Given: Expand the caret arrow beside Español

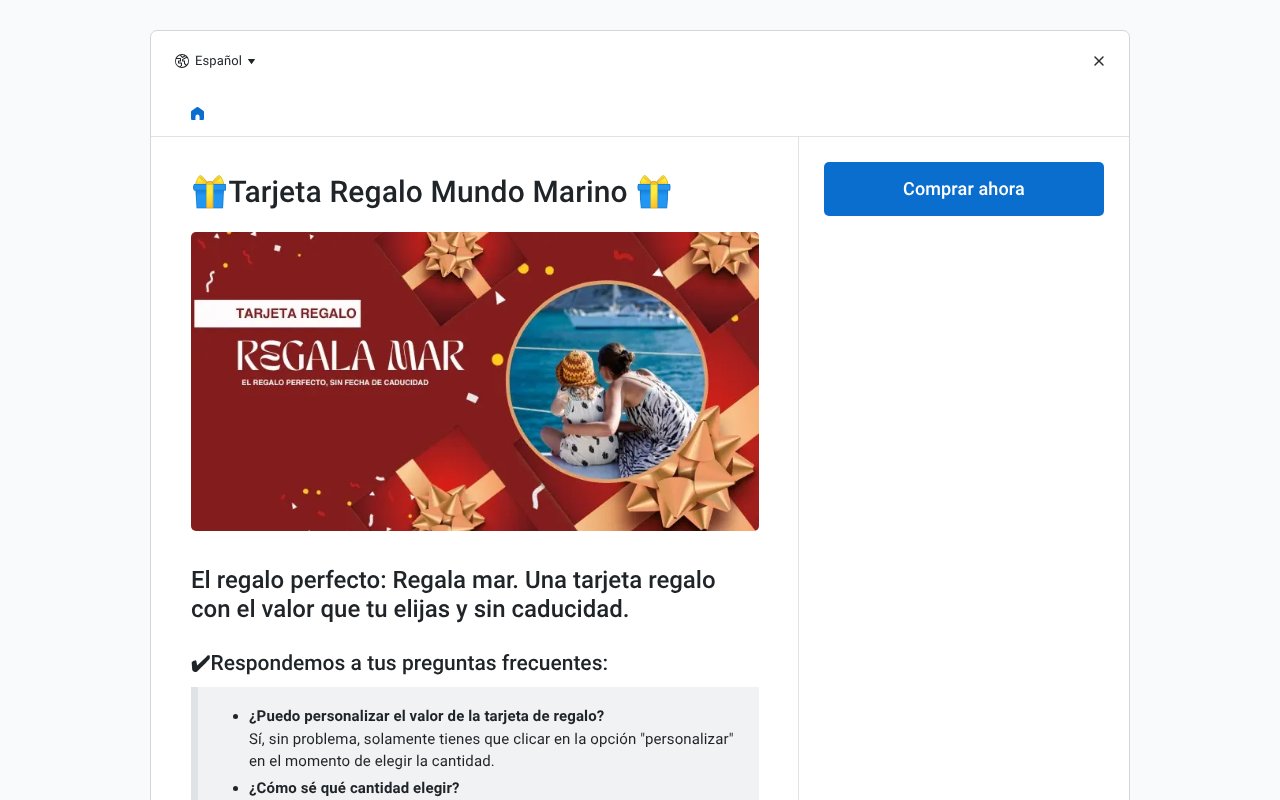Looking at the screenshot, I should 251,61.
